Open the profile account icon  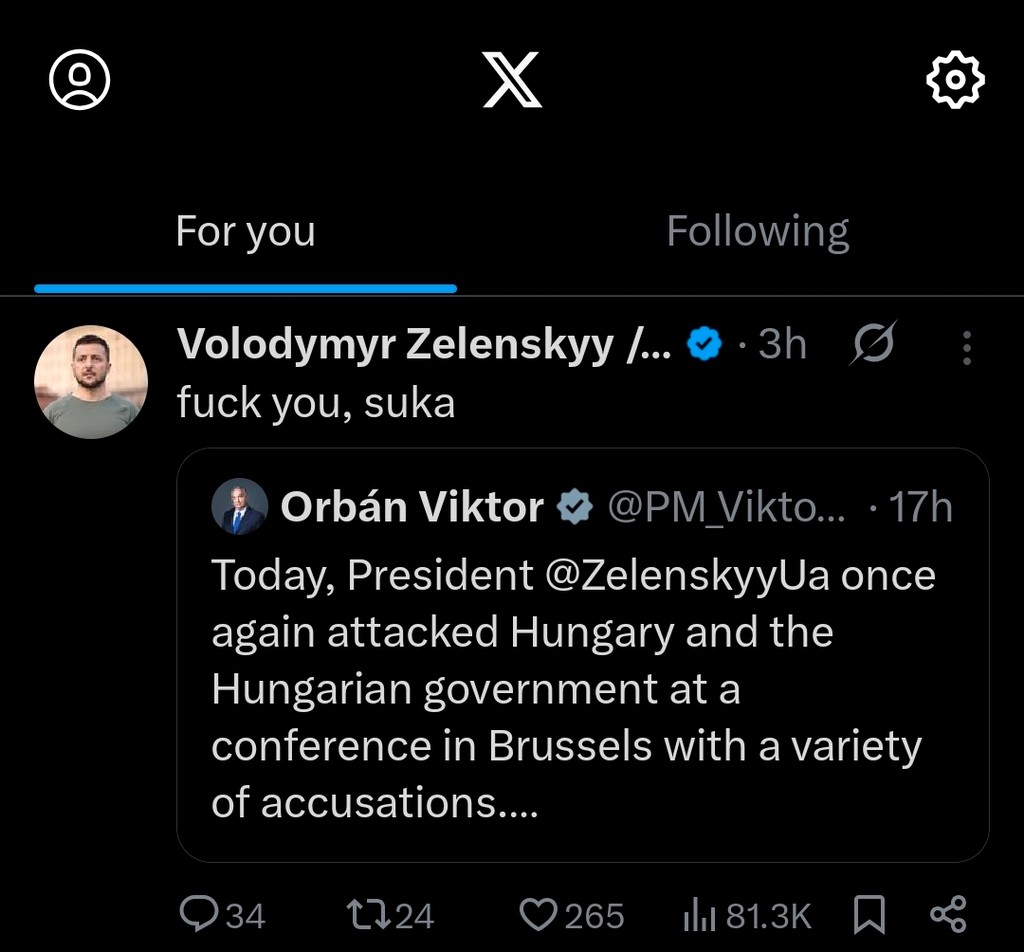pos(80,79)
